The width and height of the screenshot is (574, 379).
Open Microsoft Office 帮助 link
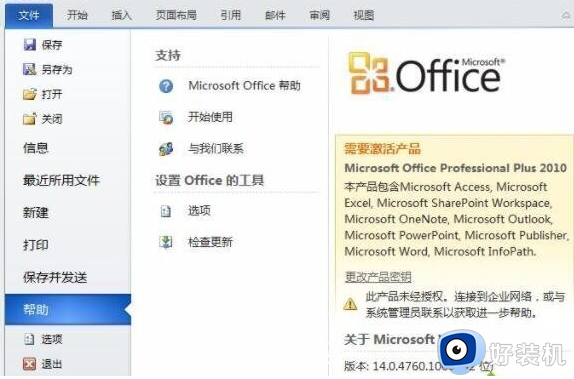click(x=244, y=86)
